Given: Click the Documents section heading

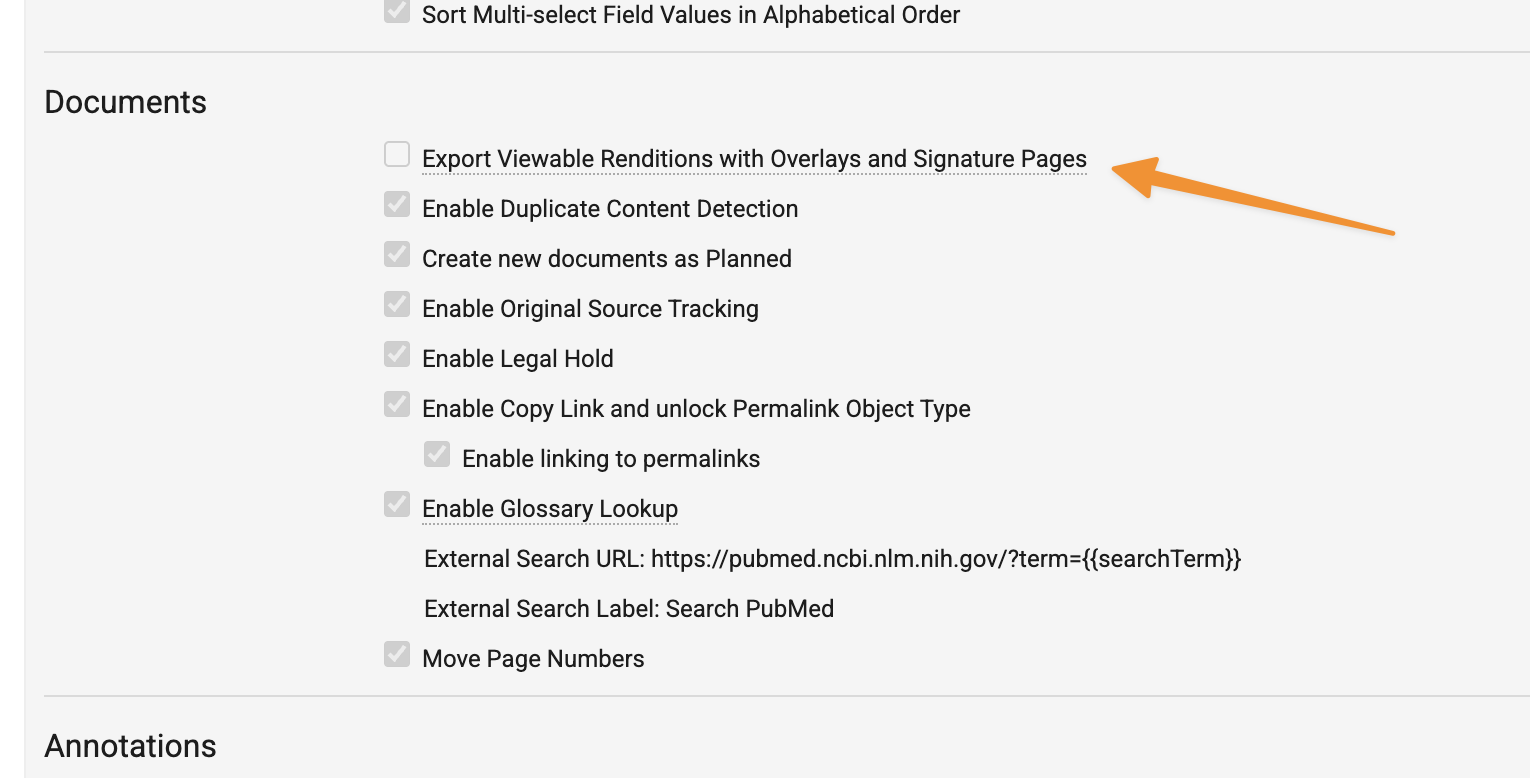Looking at the screenshot, I should 126,102.
